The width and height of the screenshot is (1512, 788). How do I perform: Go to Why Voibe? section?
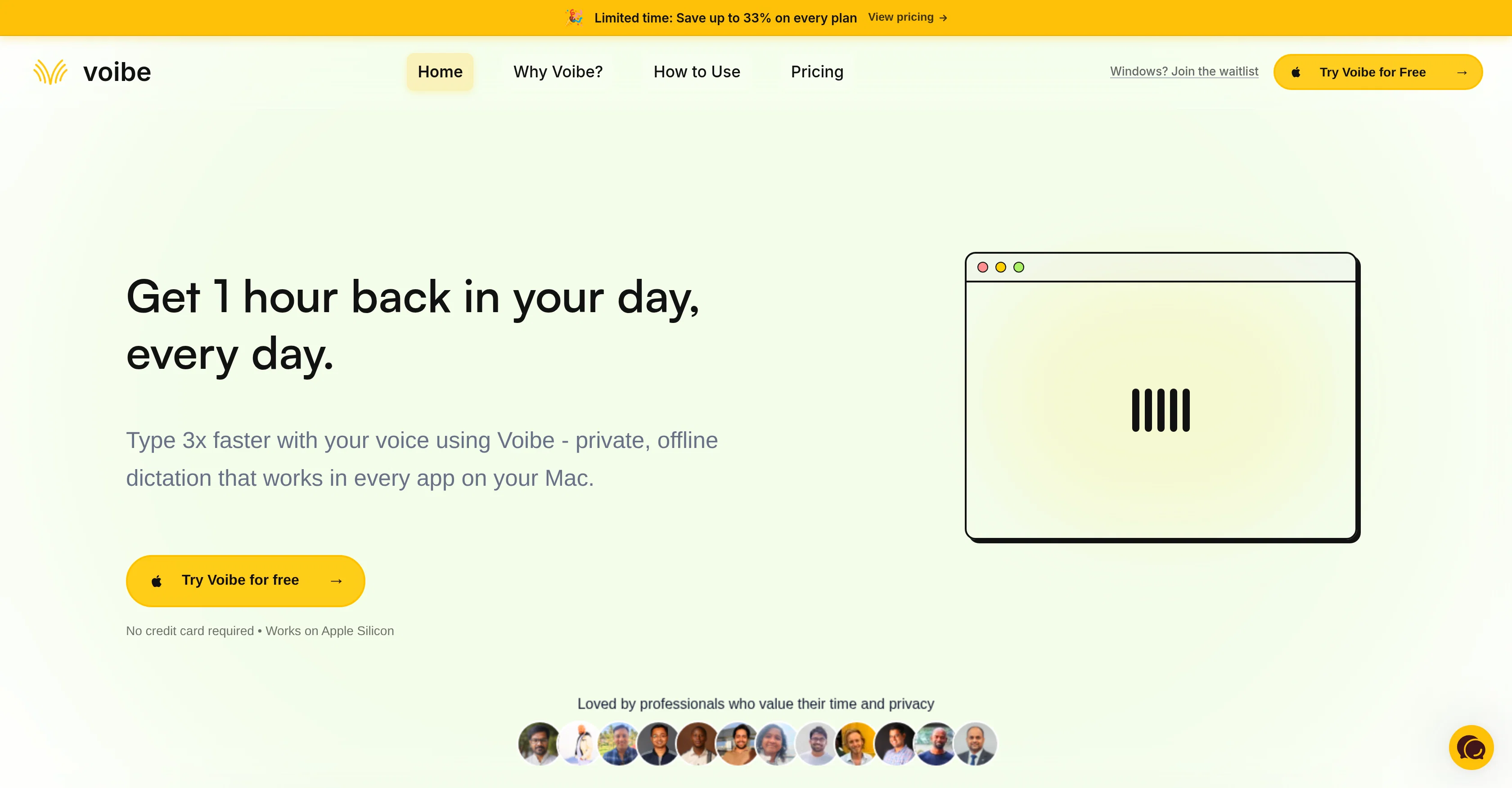click(558, 72)
